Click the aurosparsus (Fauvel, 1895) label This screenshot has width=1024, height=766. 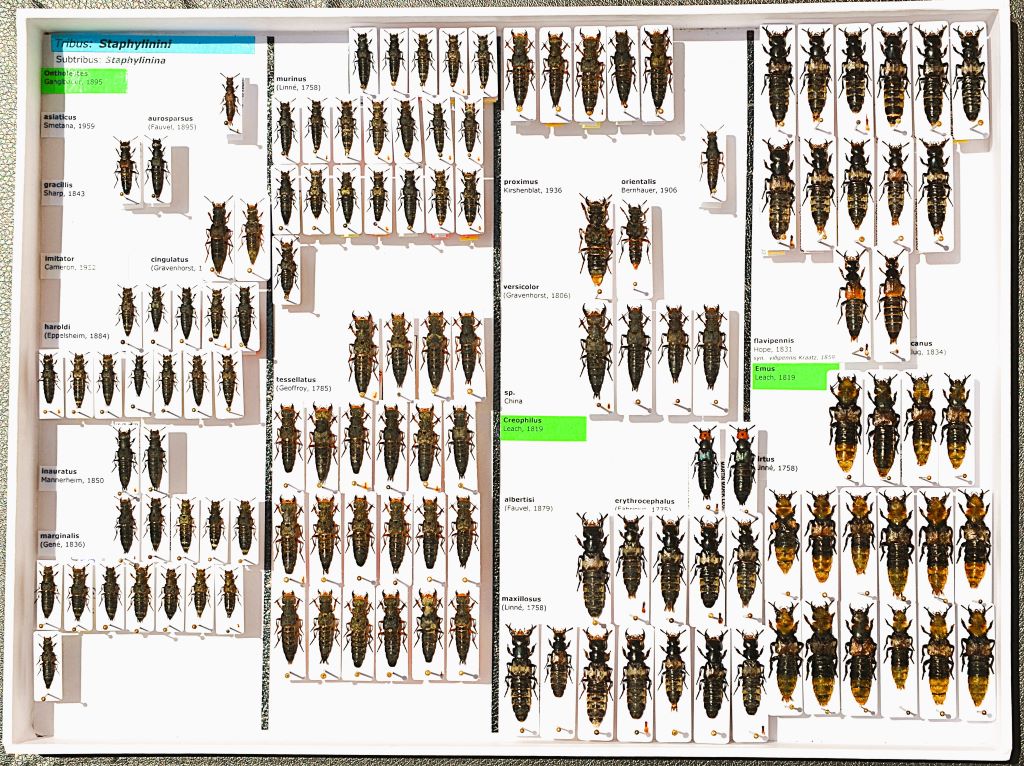point(171,122)
